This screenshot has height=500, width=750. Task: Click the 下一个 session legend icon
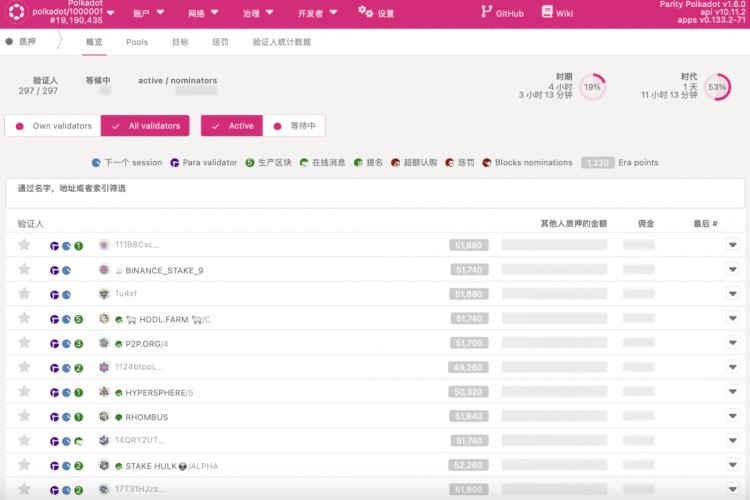(96, 163)
